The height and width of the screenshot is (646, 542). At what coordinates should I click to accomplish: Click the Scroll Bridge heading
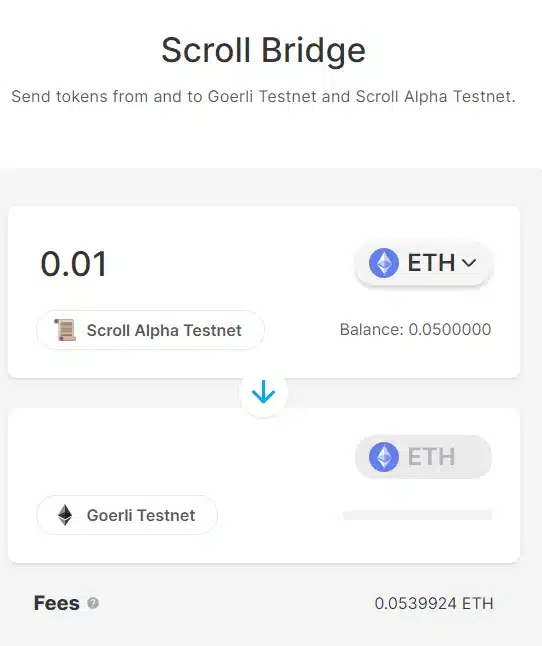click(263, 50)
